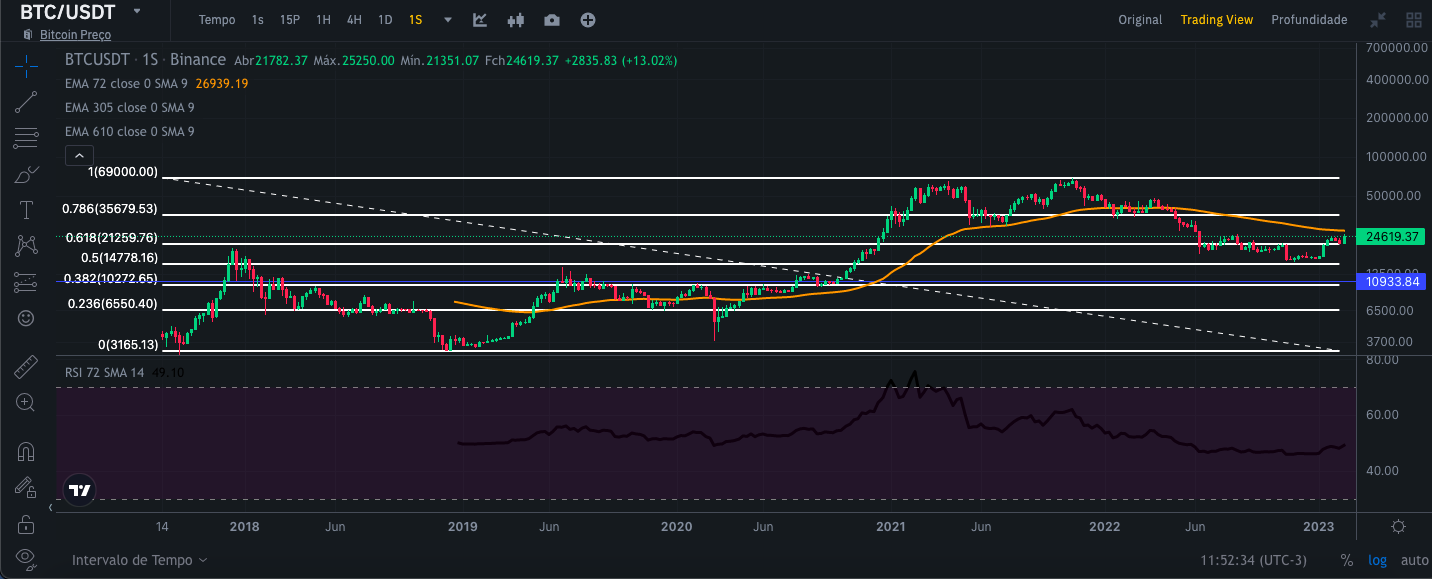The width and height of the screenshot is (1432, 579).
Task: Collapse chart with the diagonal arrows icon
Action: [x=1378, y=20]
